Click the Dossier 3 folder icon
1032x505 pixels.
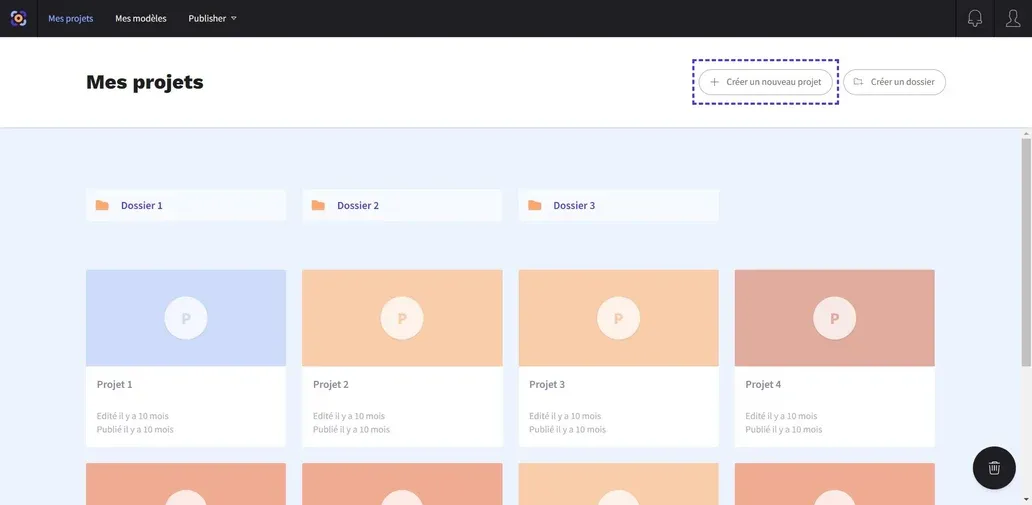click(534, 205)
